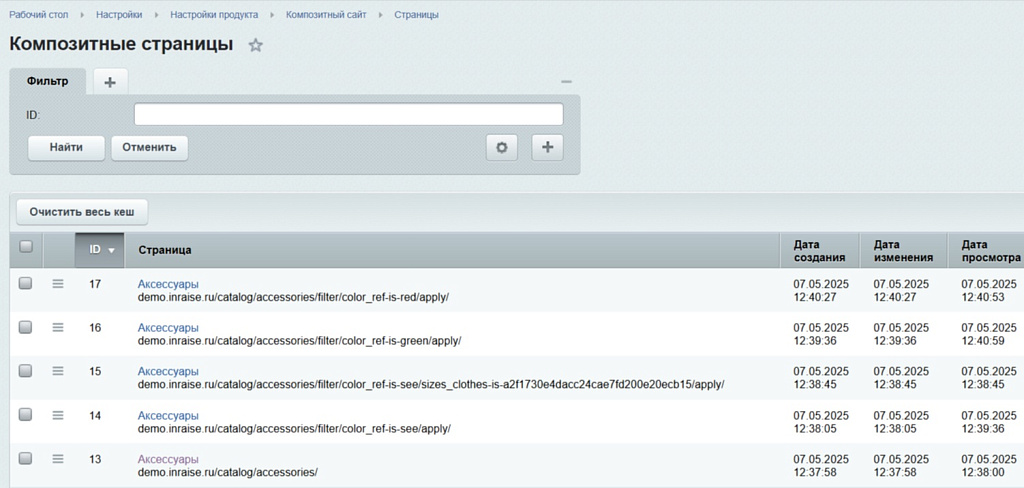Open row actions menu for ID 17

click(x=58, y=284)
